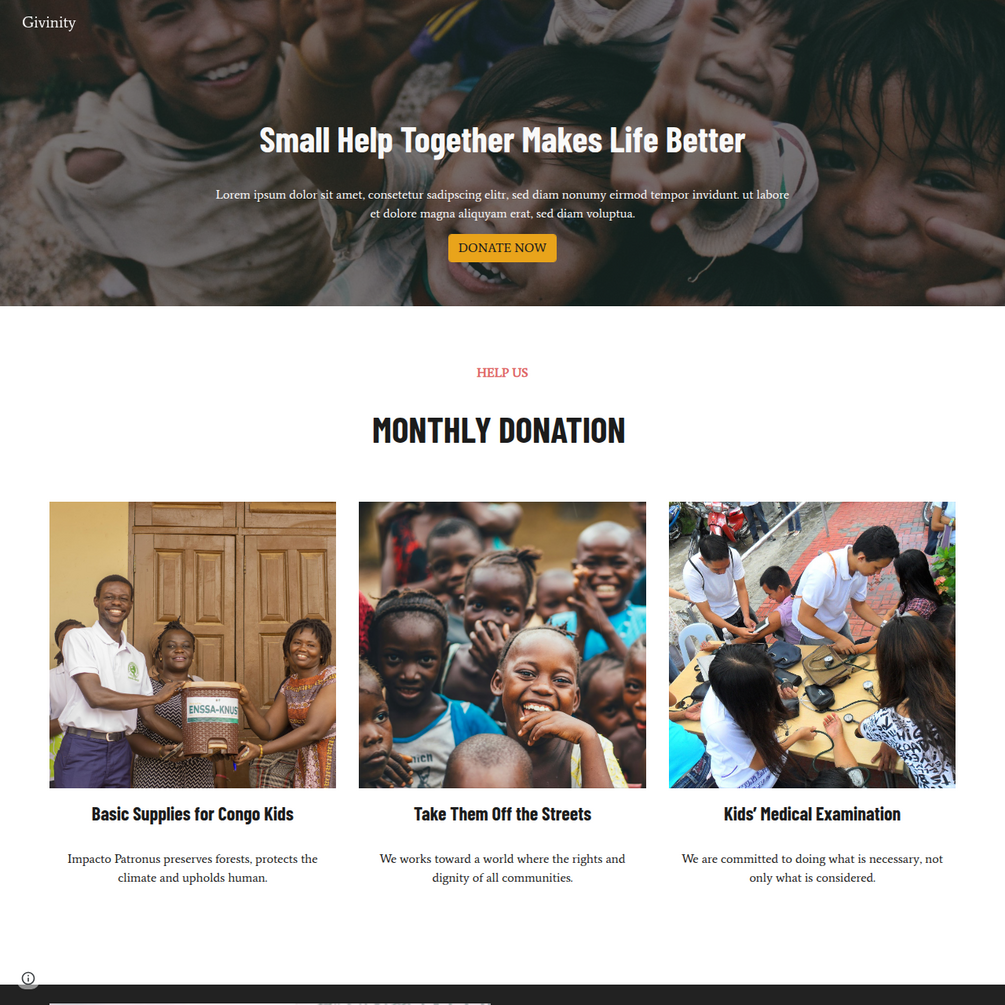Click the We works toward a world description
Image resolution: width=1005 pixels, height=1005 pixels.
[x=502, y=868]
